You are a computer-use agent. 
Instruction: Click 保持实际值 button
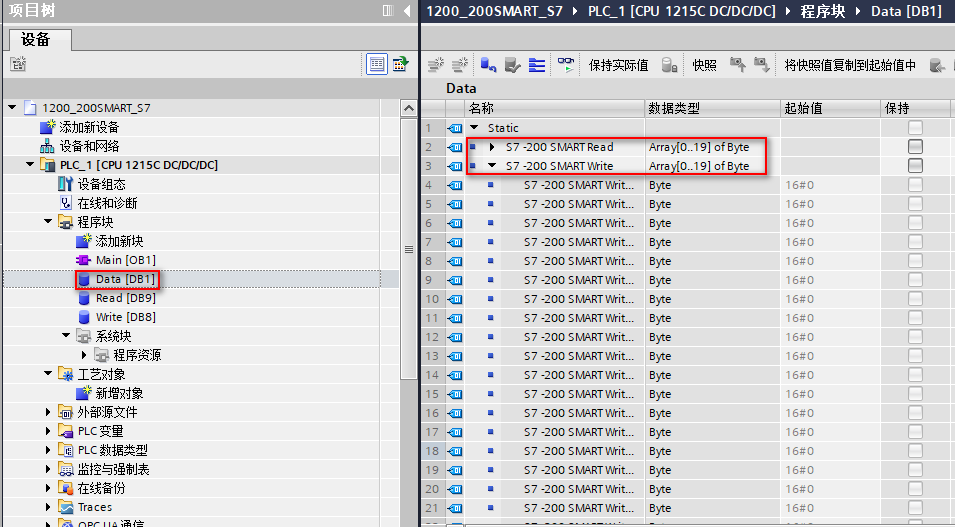[618, 66]
